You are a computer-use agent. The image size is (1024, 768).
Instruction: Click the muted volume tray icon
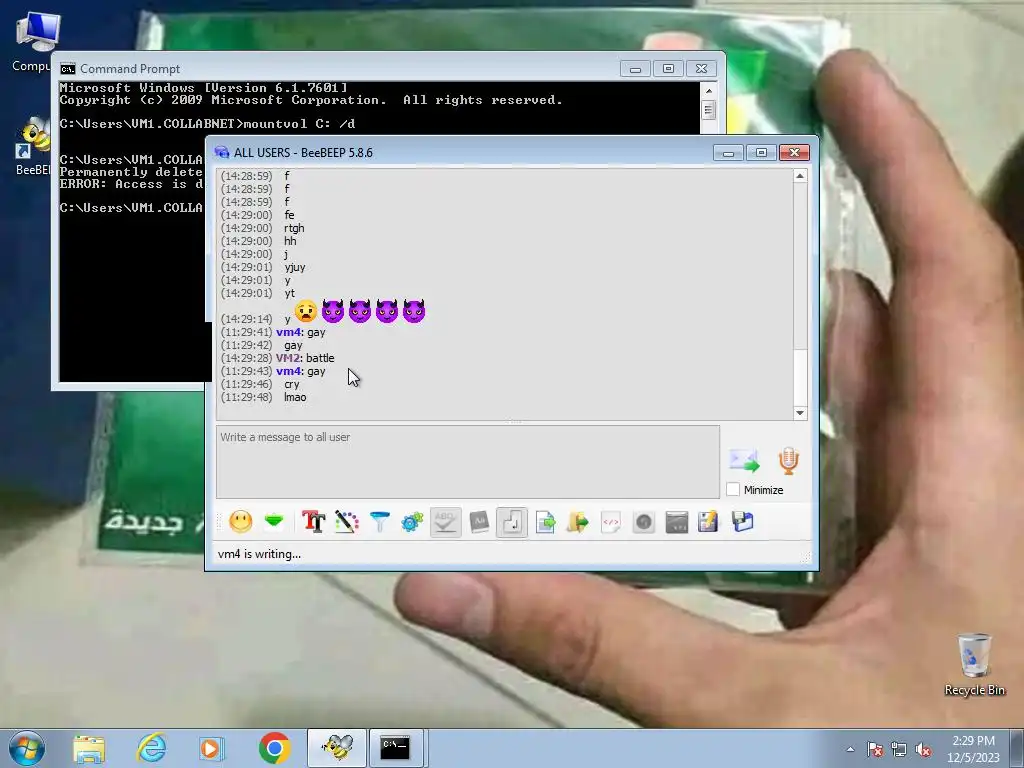pos(923,749)
